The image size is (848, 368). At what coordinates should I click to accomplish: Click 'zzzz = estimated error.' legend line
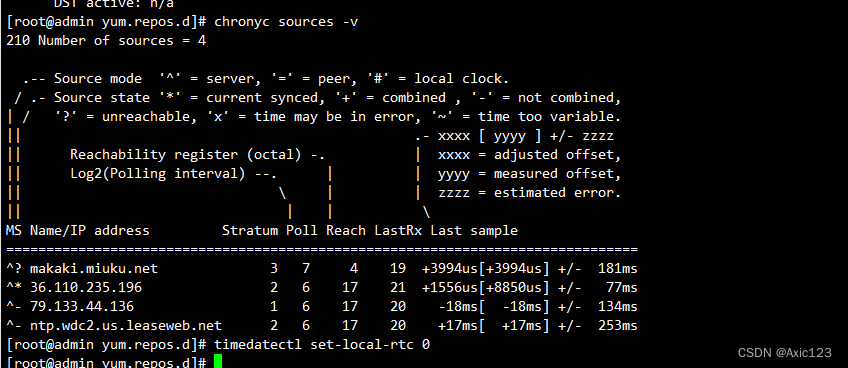[x=529, y=193]
